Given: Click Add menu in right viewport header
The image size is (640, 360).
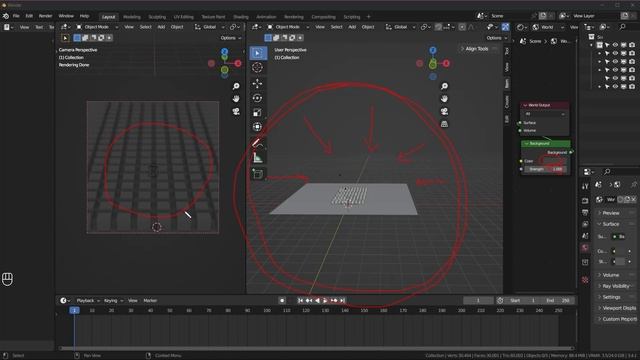Looking at the screenshot, I should click(352, 27).
